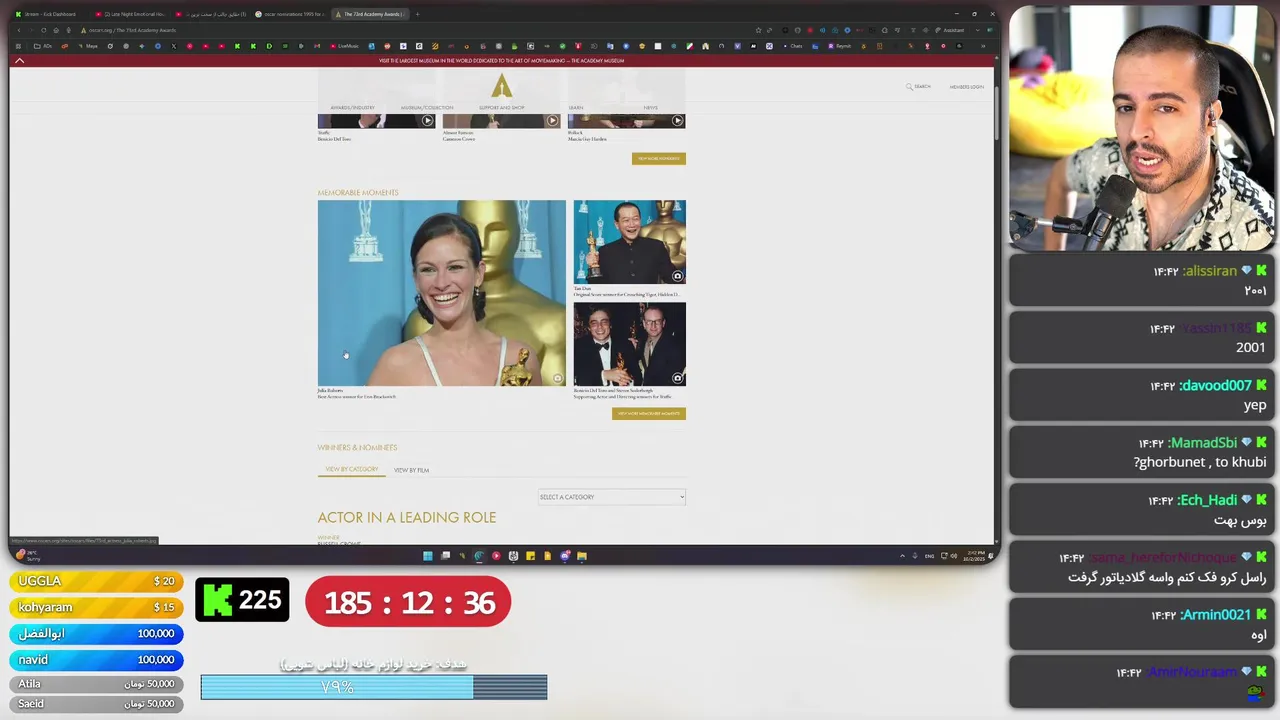Select View by Category tab
Screen dimensions: 1280x720
click(351, 469)
